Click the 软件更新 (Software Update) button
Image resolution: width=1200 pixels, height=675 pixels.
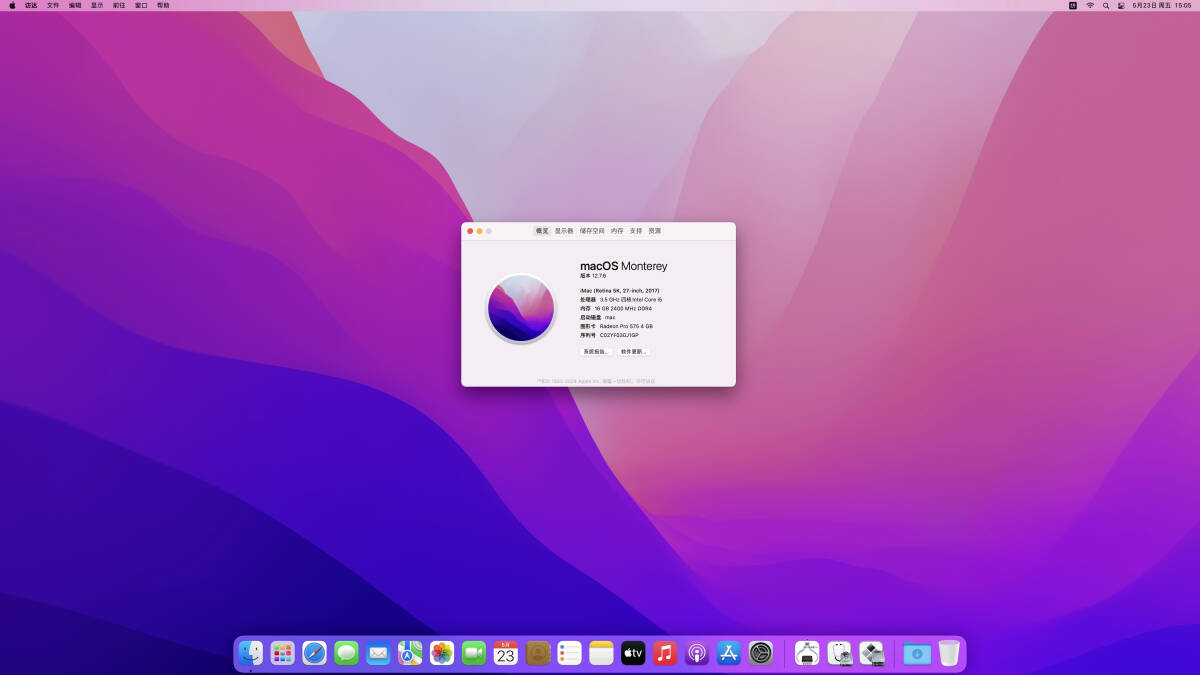[x=633, y=352]
